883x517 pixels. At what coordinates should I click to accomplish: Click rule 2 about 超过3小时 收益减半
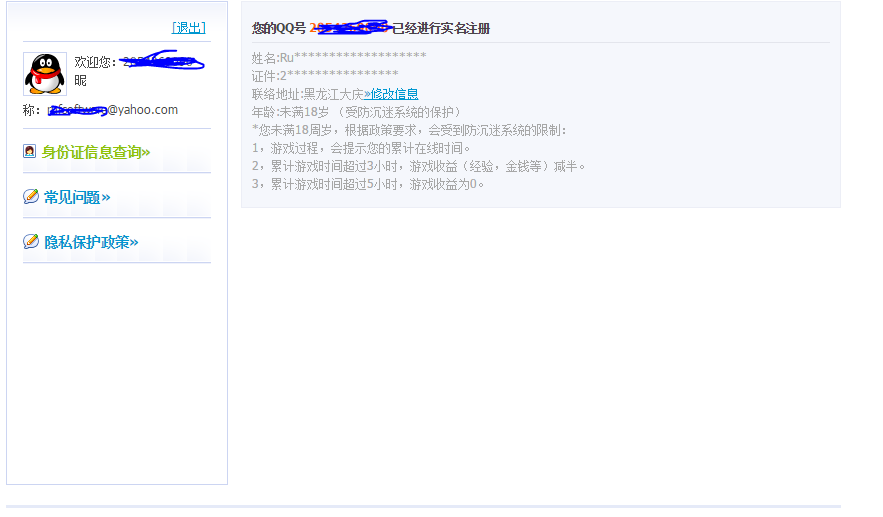tap(418, 166)
